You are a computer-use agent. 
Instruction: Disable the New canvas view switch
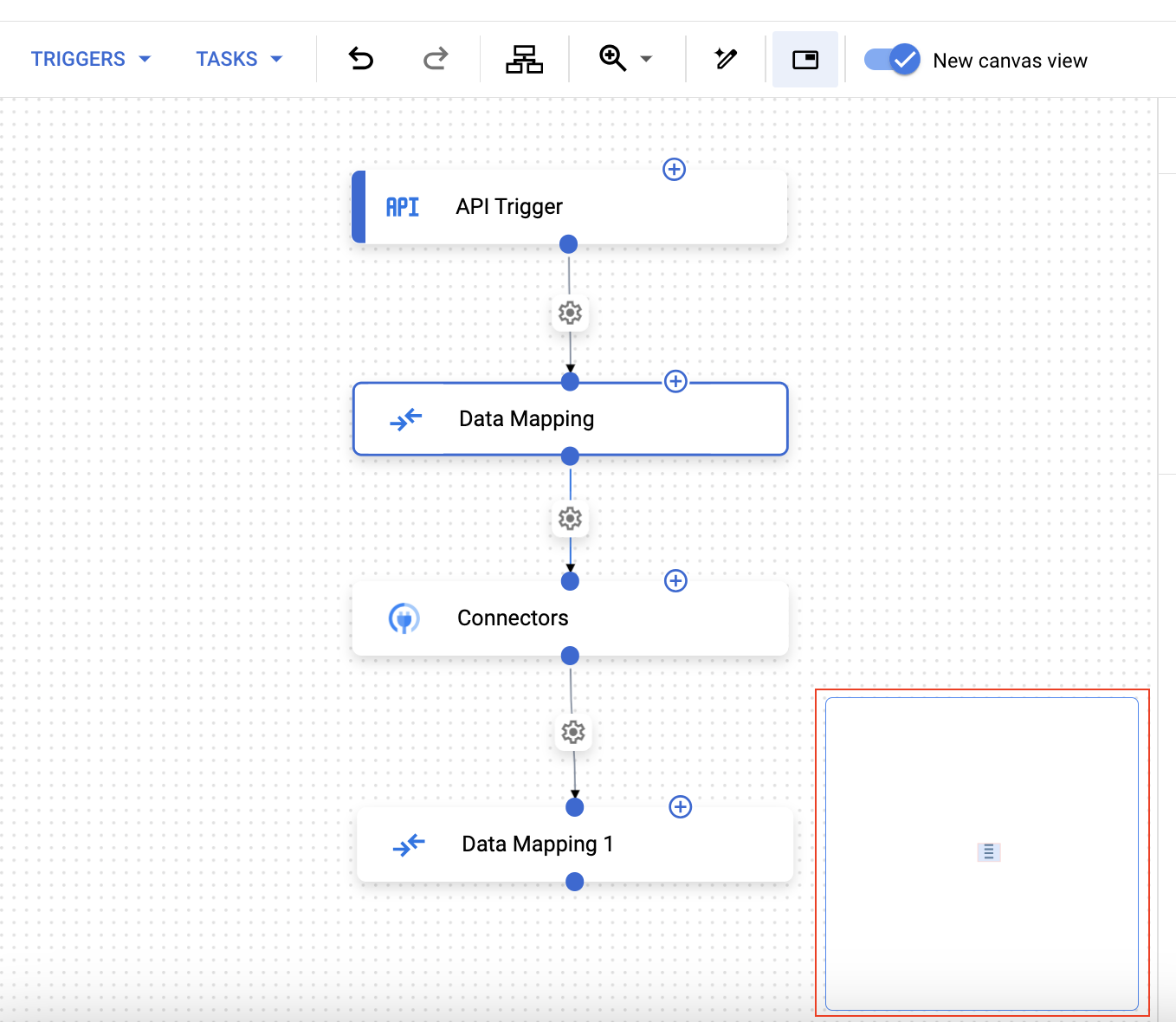click(893, 59)
